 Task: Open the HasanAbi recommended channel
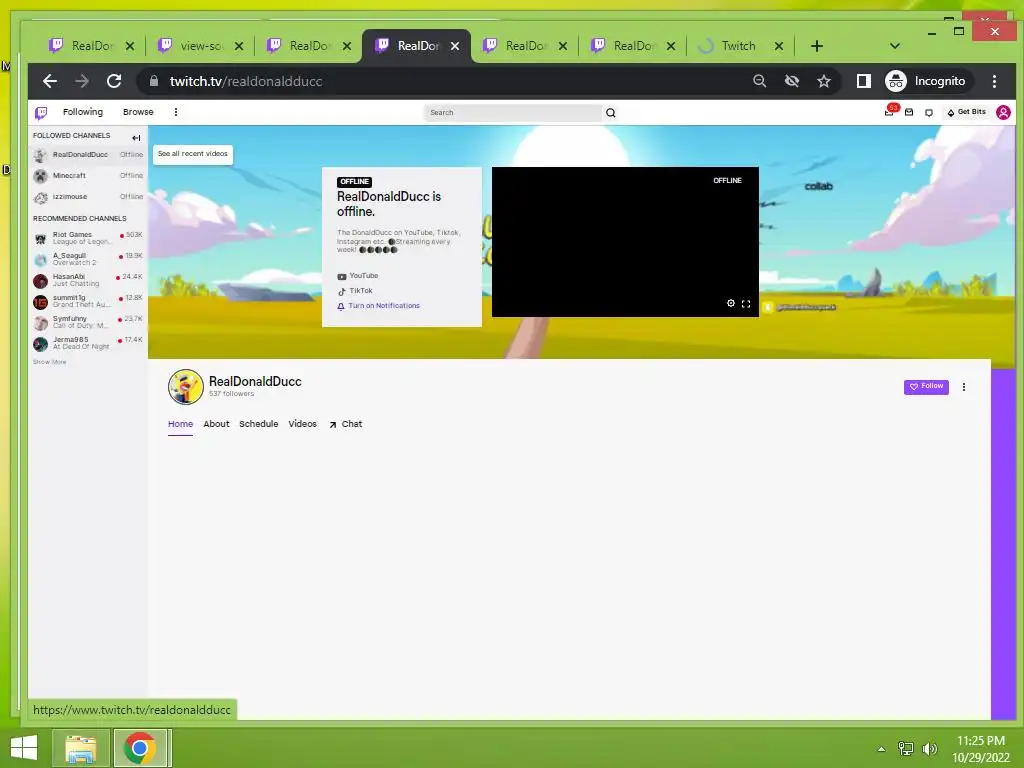coord(88,280)
